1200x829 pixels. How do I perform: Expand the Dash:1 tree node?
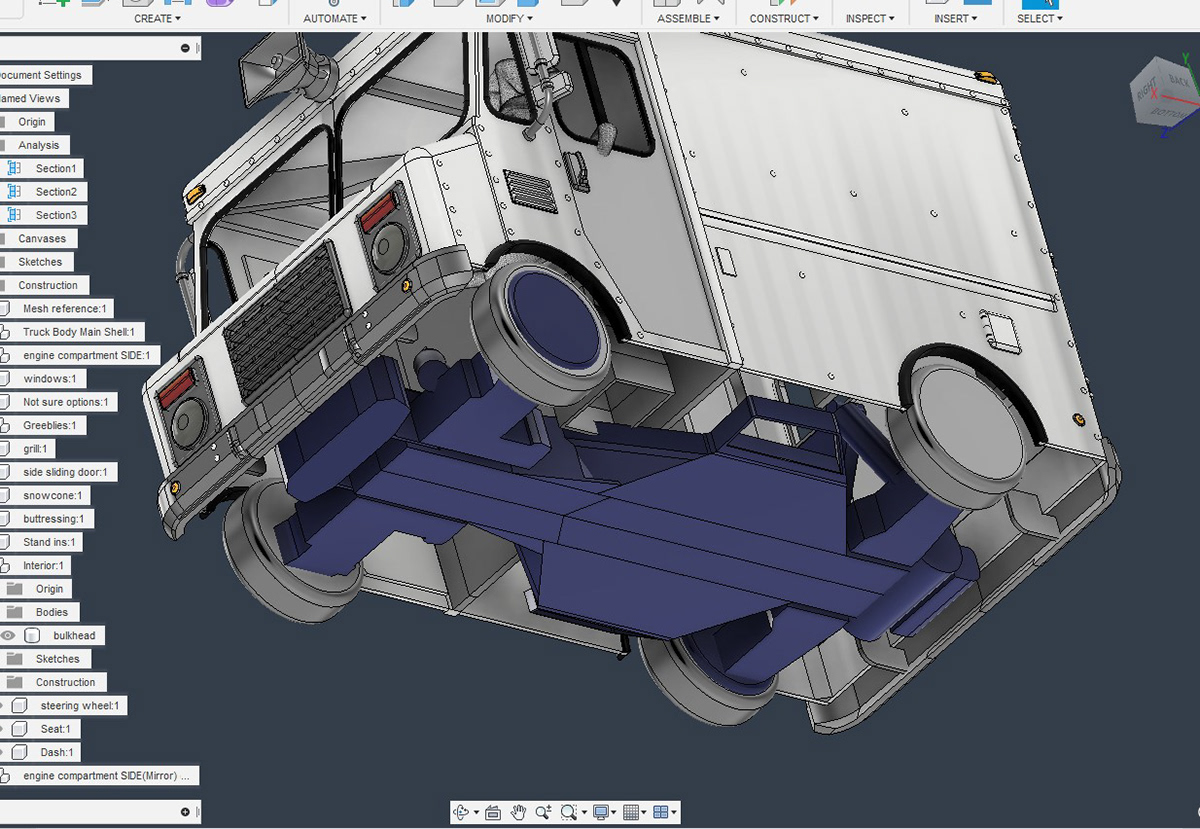tap(3, 752)
